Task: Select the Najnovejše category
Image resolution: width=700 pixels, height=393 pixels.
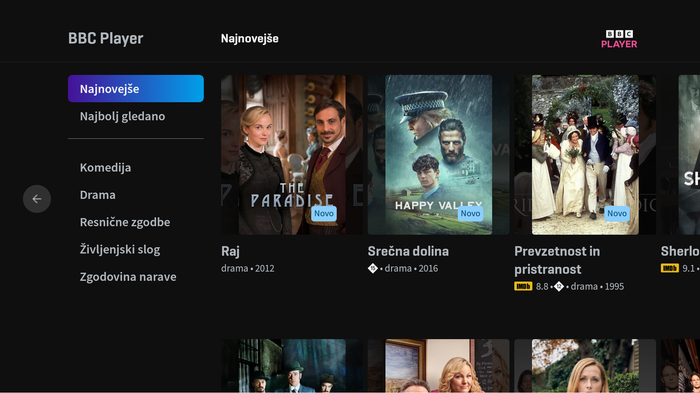Action: [x=136, y=88]
